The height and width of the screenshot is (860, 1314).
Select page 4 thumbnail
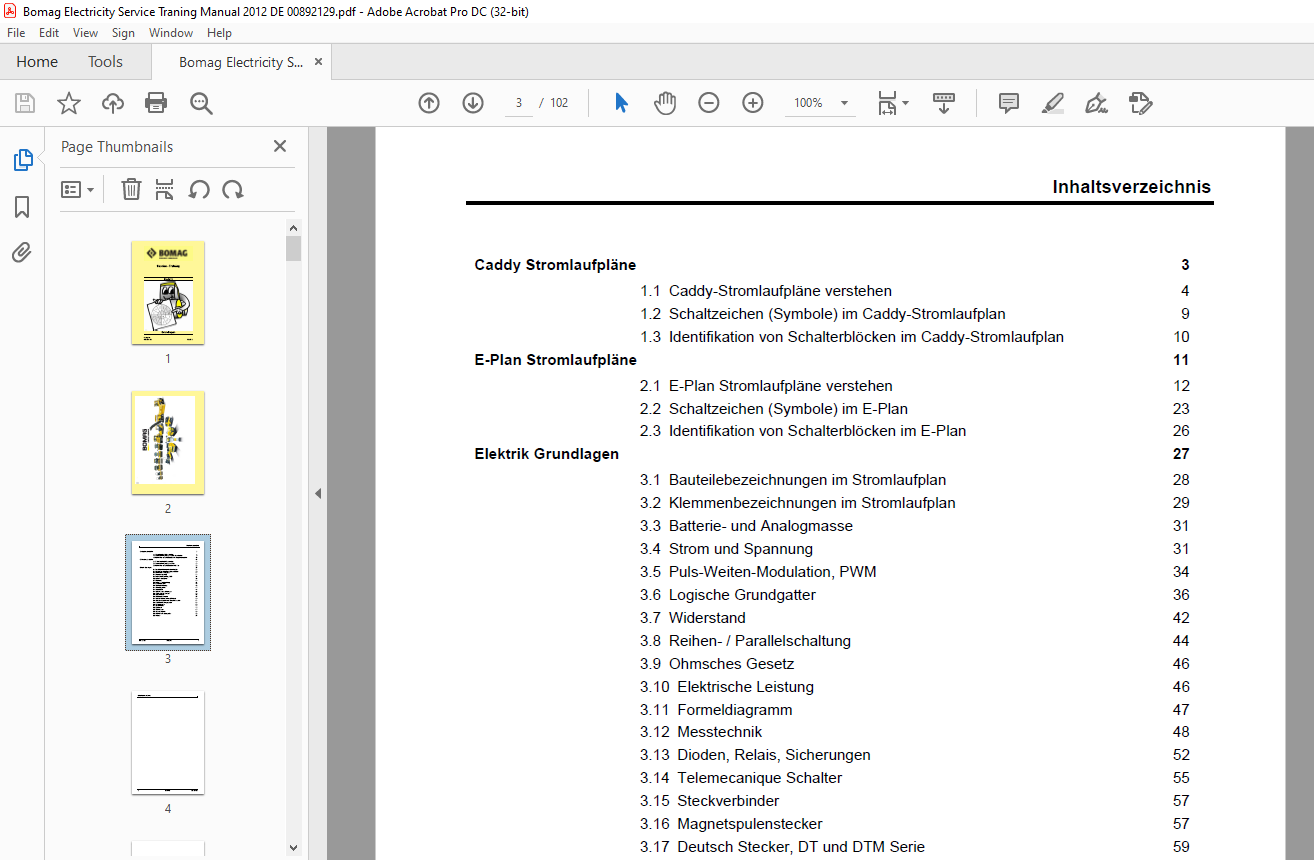click(168, 743)
